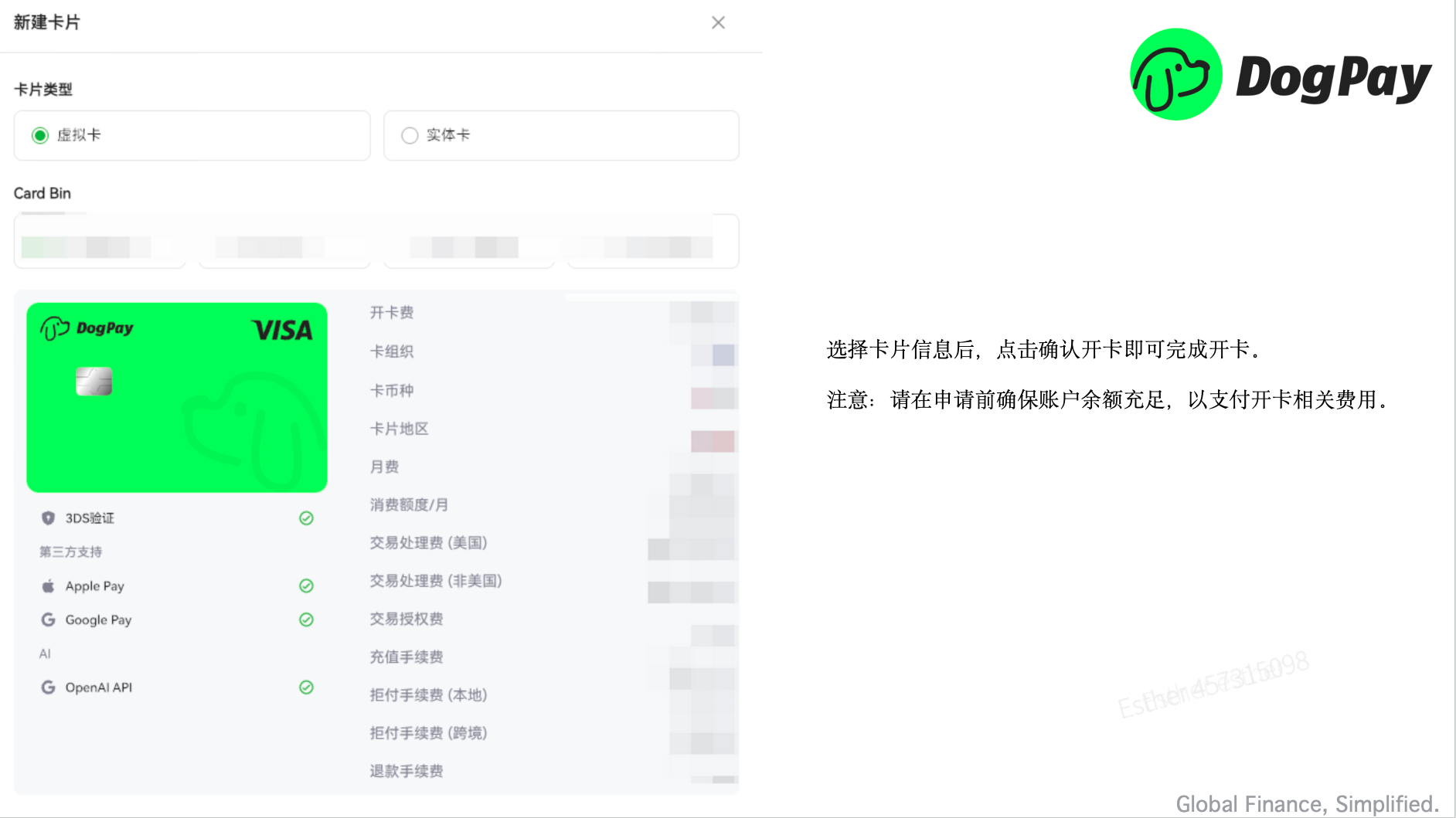1456x818 pixels.
Task: Click the AI section heading
Action: click(x=45, y=654)
